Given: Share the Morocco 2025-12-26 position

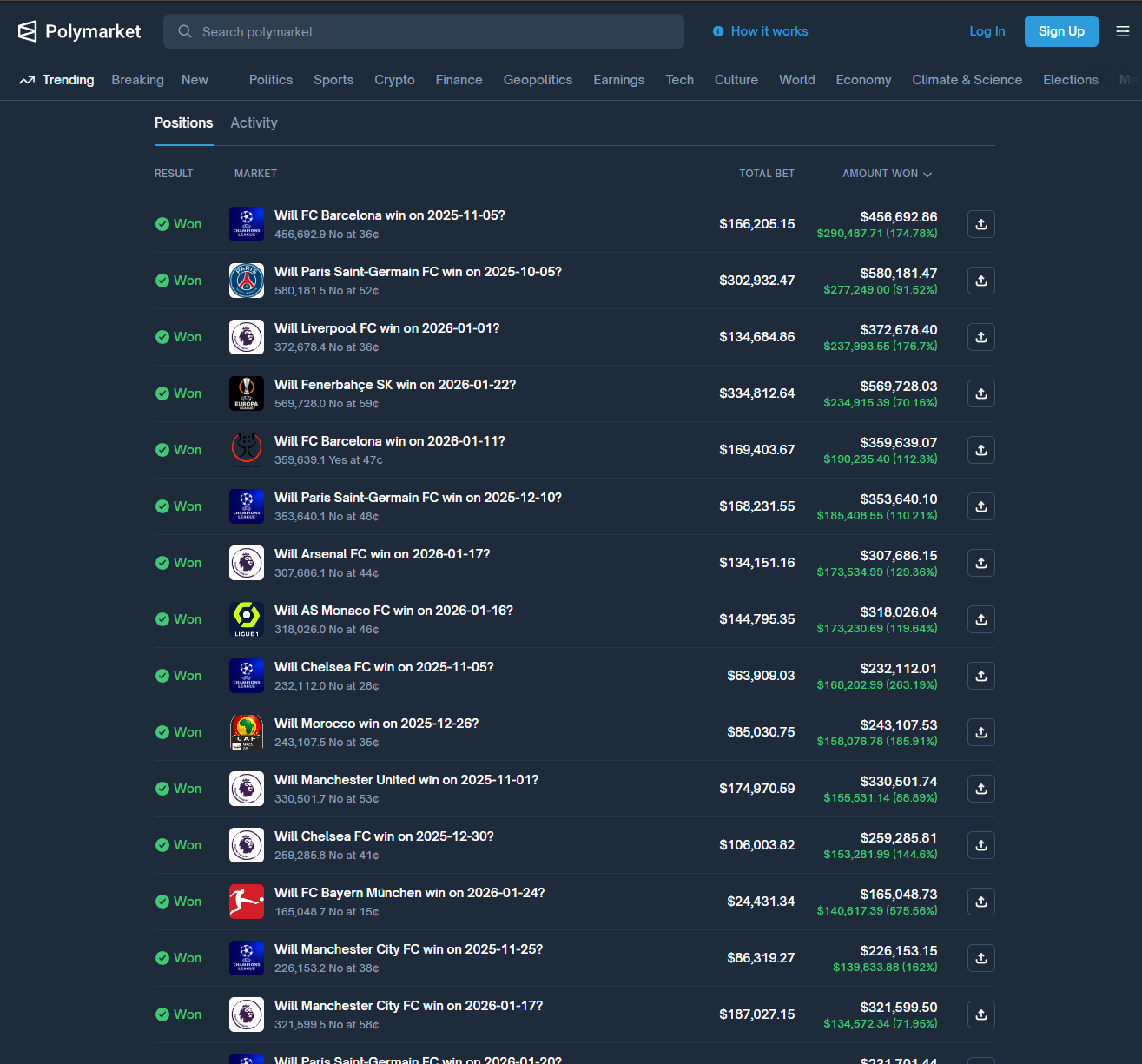Looking at the screenshot, I should [980, 732].
